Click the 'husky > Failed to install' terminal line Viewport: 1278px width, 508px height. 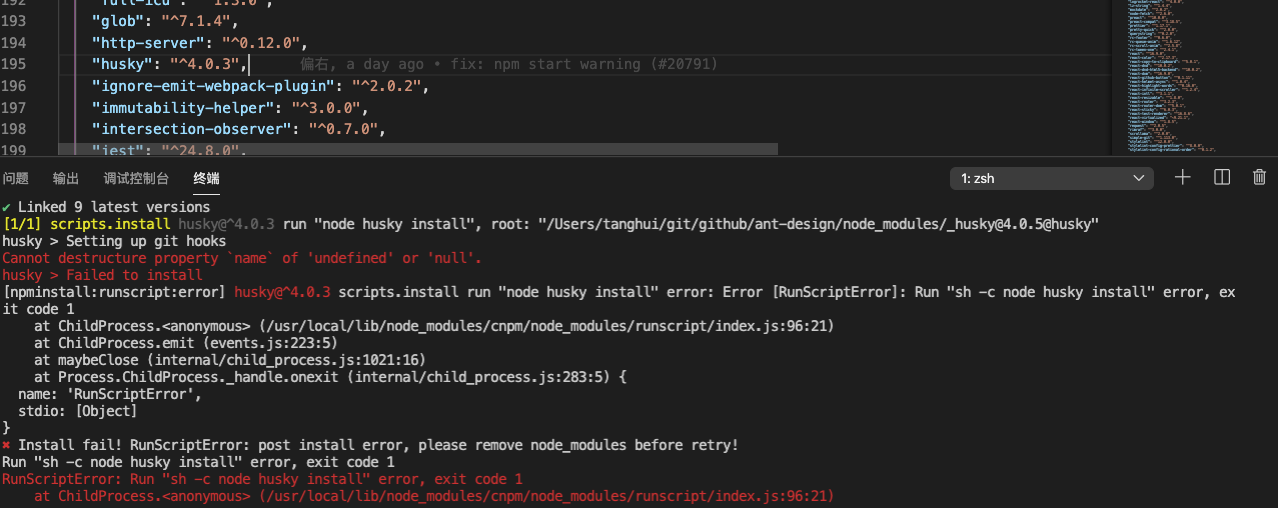point(102,275)
